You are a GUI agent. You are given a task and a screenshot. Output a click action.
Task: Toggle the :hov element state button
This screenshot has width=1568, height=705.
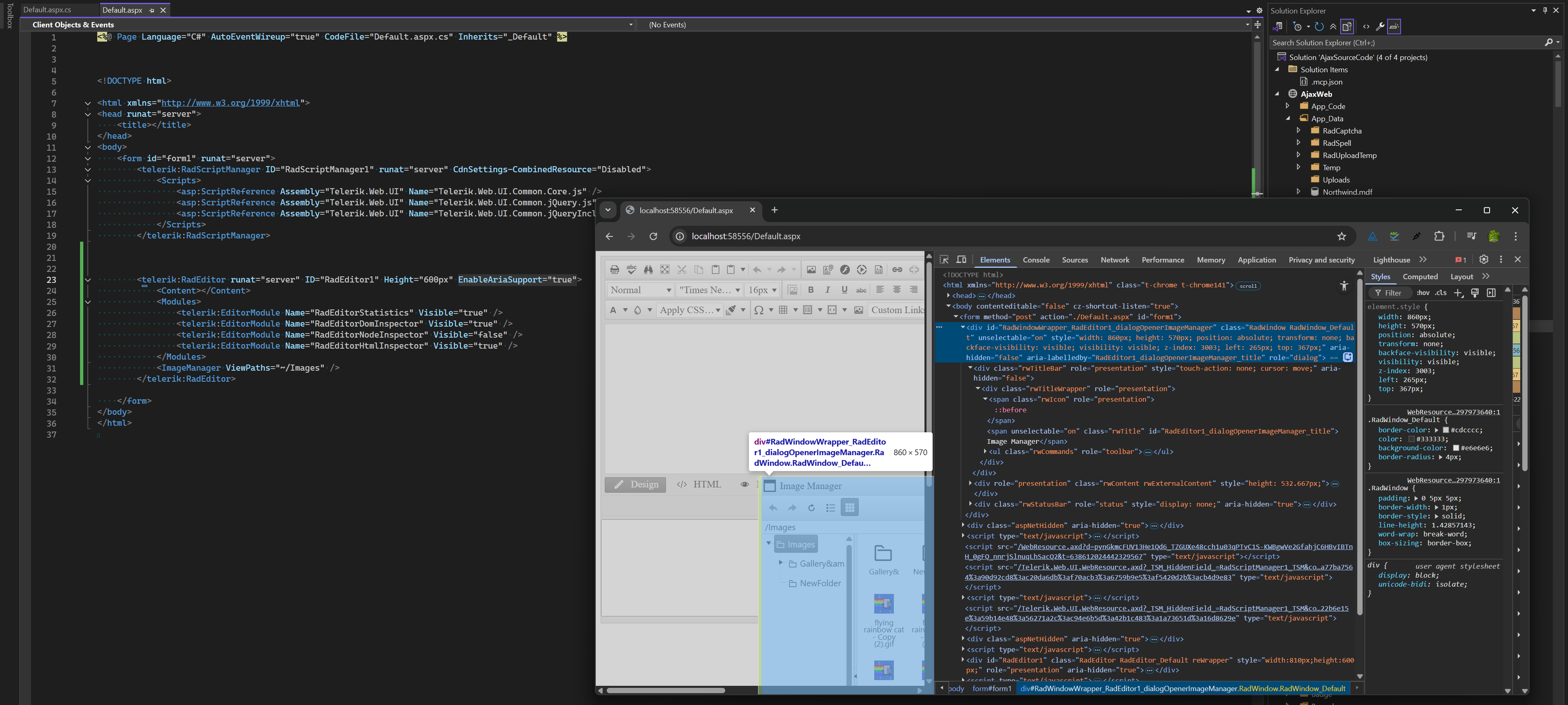(x=1423, y=293)
